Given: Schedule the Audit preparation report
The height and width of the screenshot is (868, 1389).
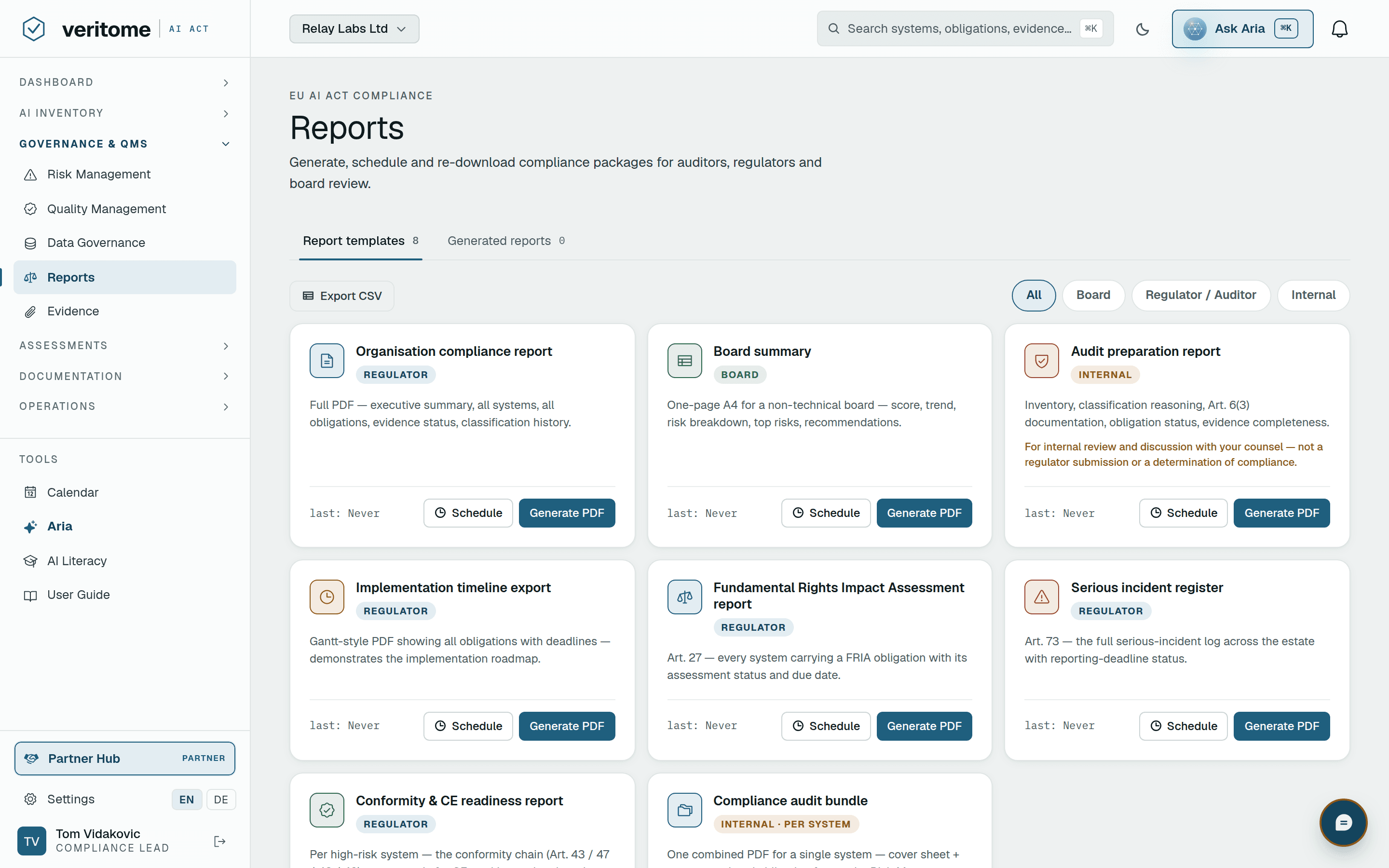Looking at the screenshot, I should 1183,513.
